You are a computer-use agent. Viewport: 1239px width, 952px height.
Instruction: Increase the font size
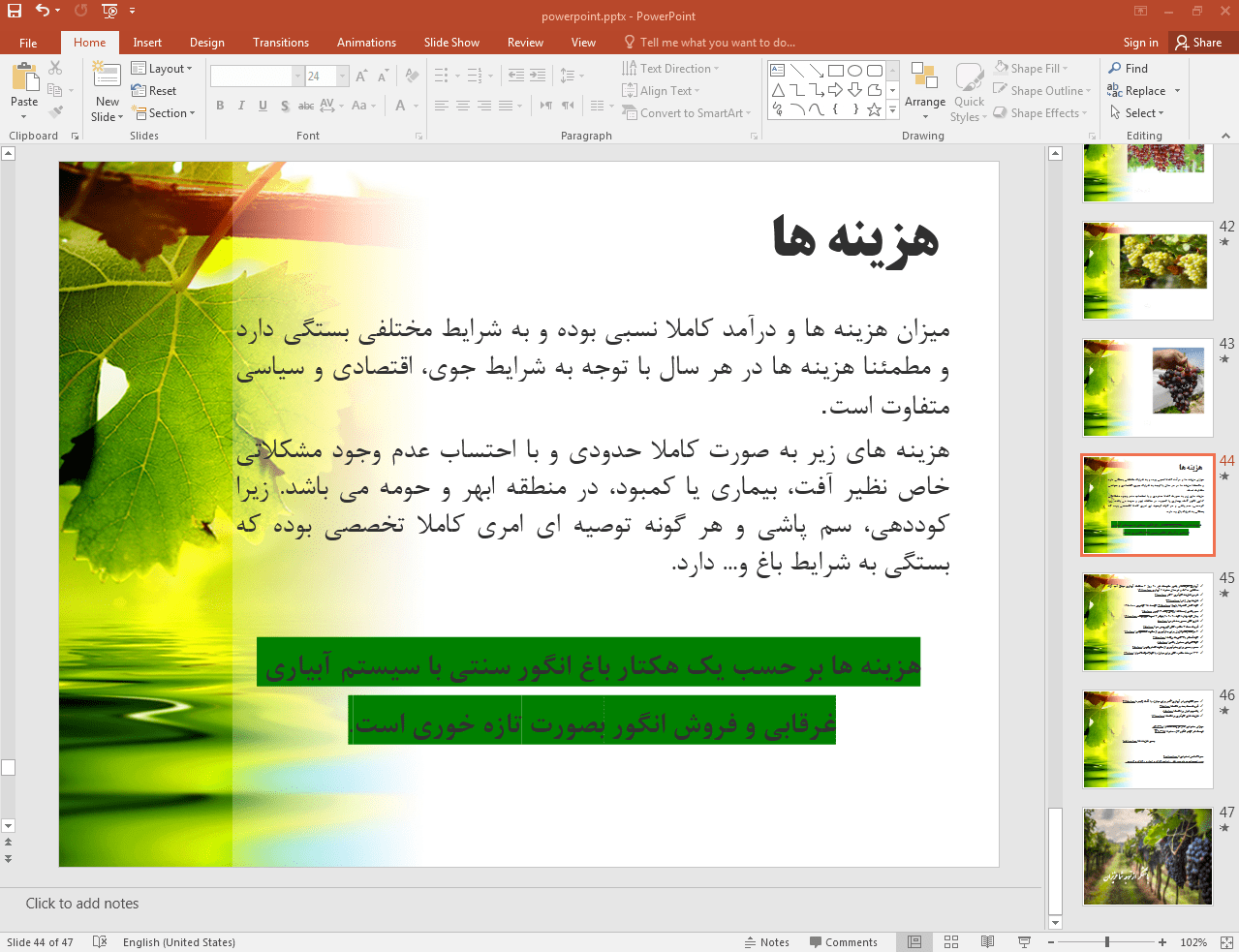point(361,76)
